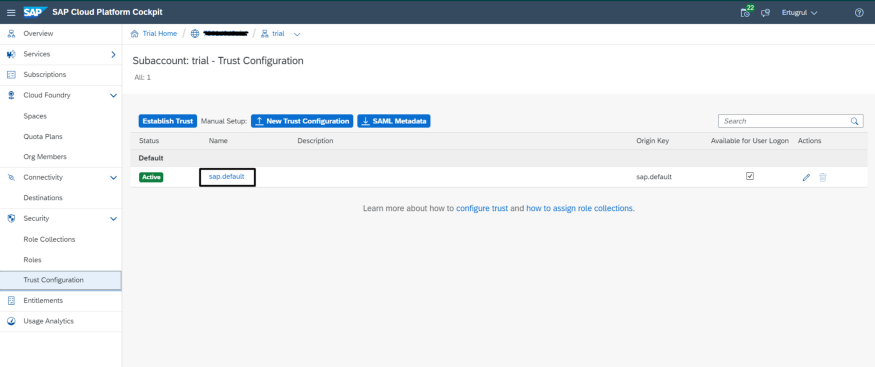This screenshot has height=367, width=875.
Task: Click the Entitlements sidebar icon
Action: pyautogui.click(x=11, y=301)
